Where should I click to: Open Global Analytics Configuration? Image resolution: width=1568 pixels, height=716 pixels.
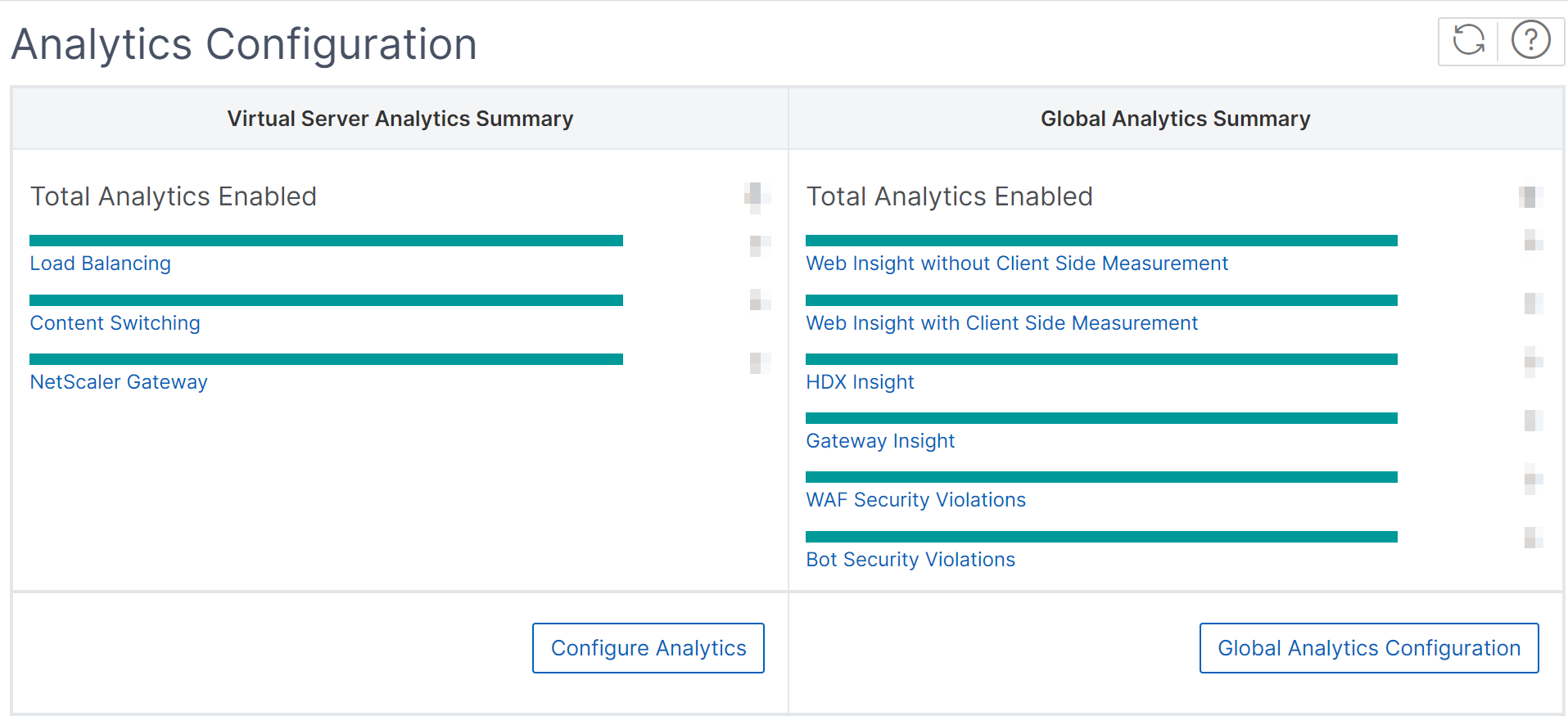[1369, 648]
